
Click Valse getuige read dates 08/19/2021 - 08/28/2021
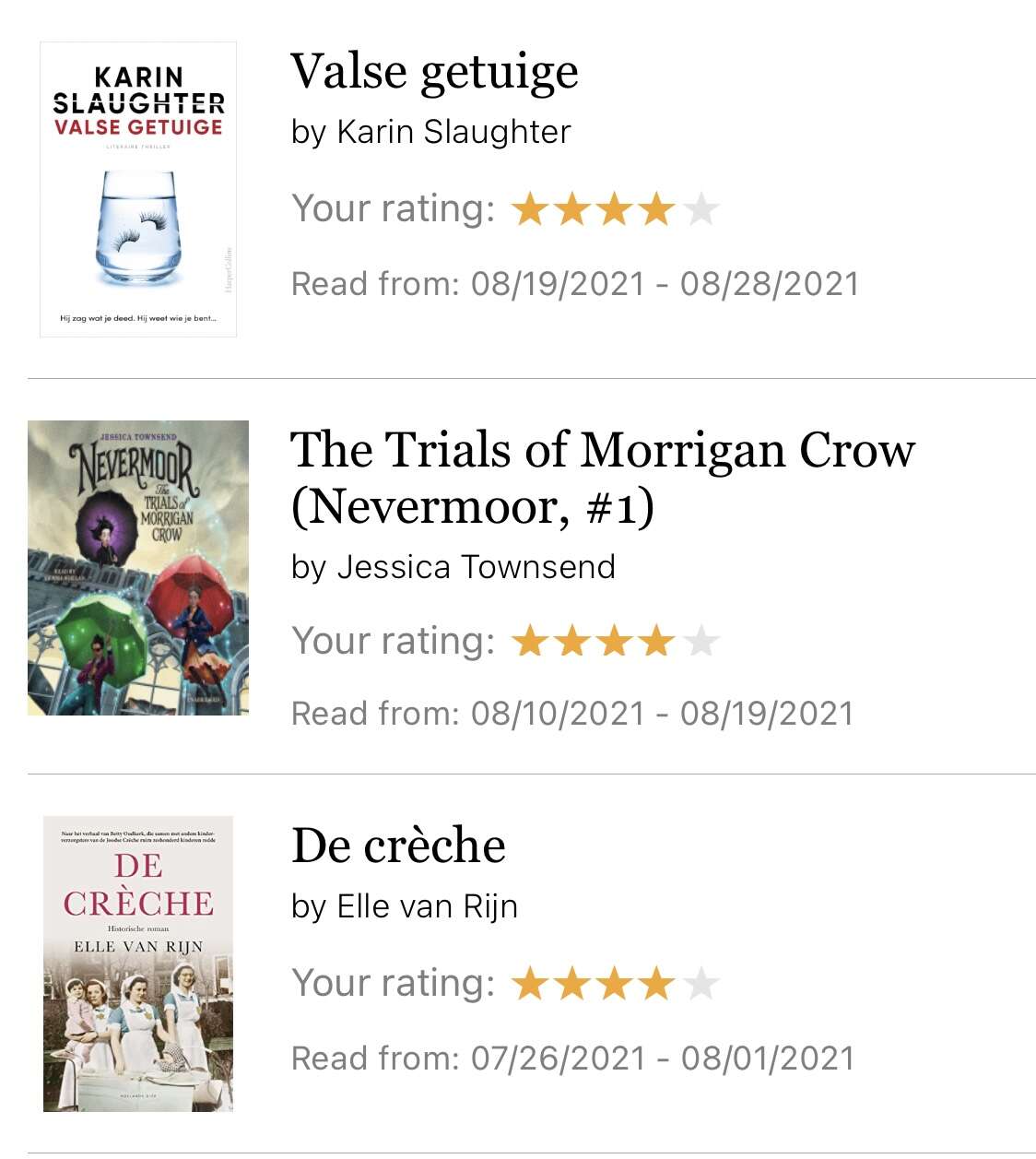665,284
